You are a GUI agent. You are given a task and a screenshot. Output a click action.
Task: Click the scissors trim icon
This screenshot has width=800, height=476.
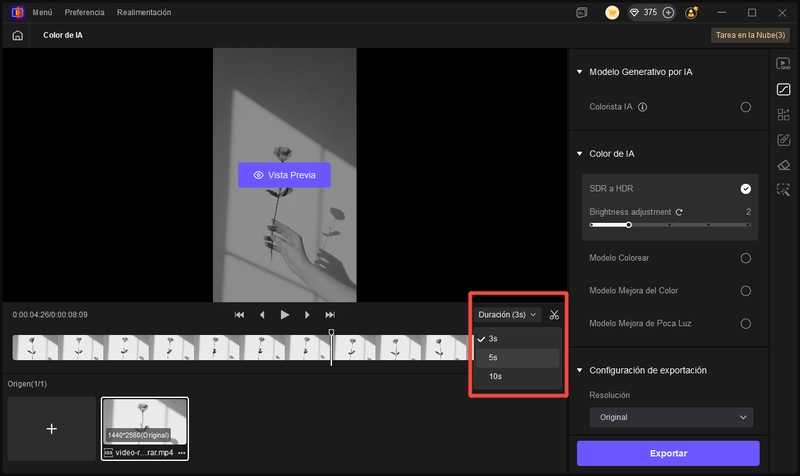click(x=554, y=315)
